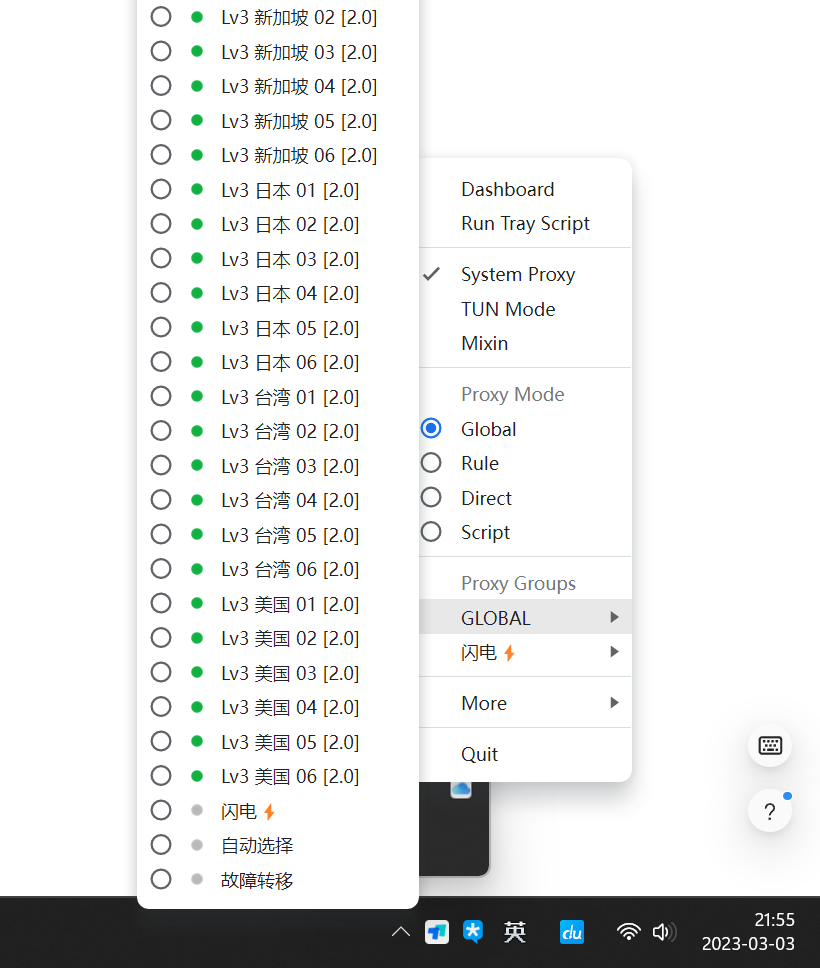The height and width of the screenshot is (968, 820).
Task: Select proxy Lv3 台湾 01 [2.0]
Action: [x=278, y=396]
